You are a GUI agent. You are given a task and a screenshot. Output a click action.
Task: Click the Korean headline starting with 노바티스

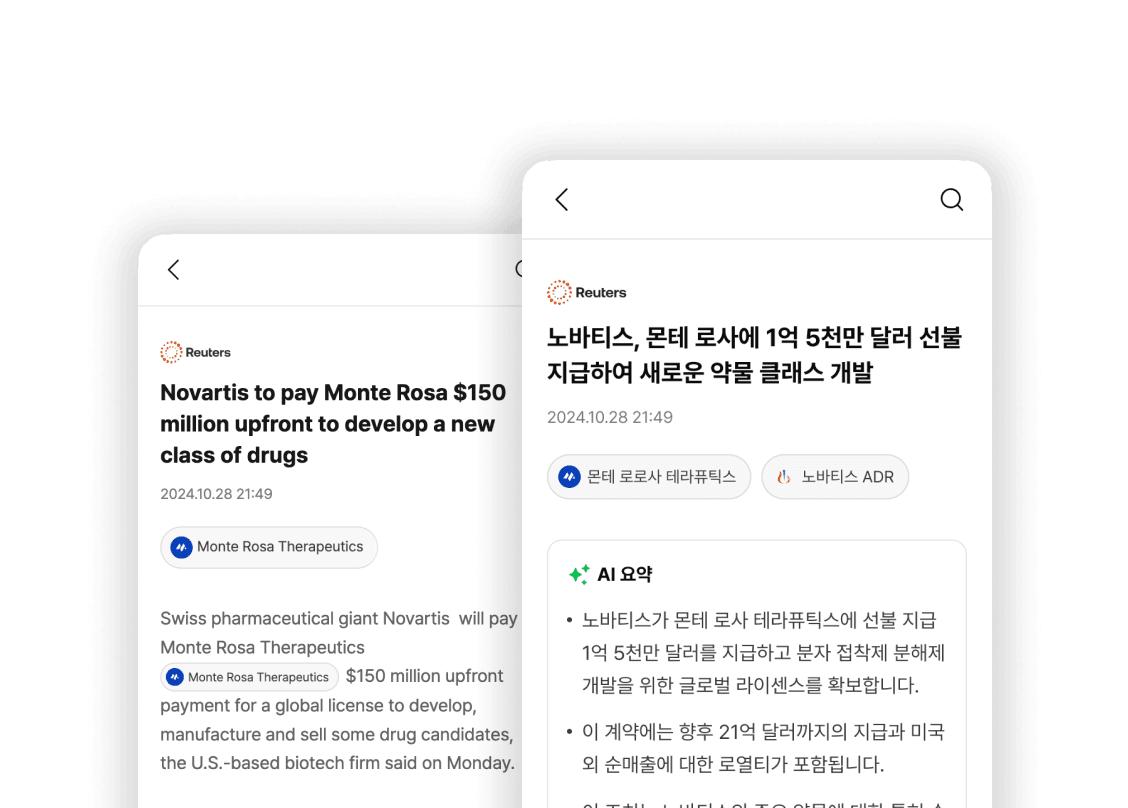pos(753,355)
